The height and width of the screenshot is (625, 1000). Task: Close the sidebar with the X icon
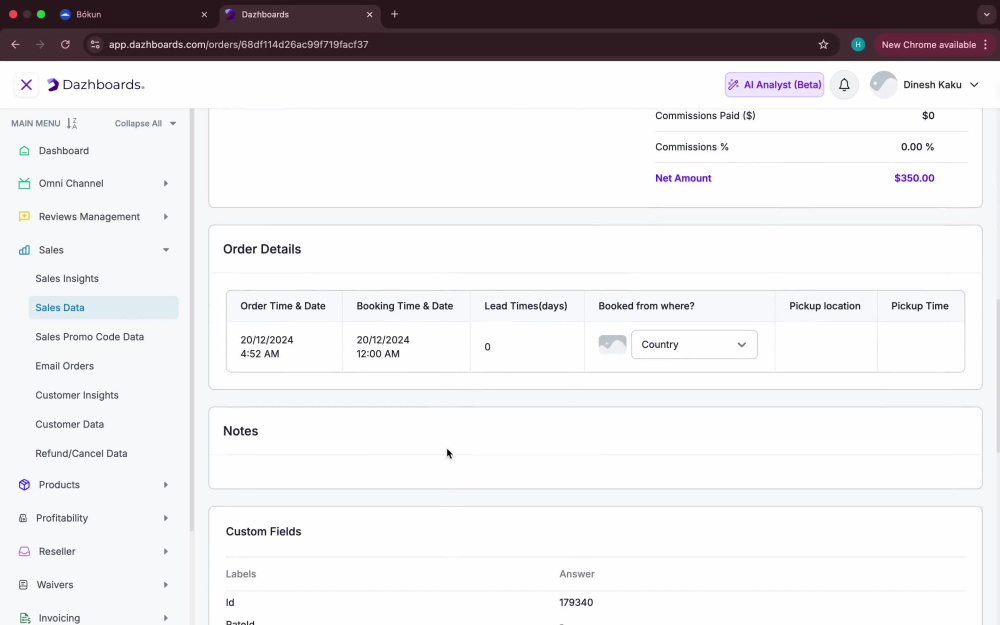(26, 85)
